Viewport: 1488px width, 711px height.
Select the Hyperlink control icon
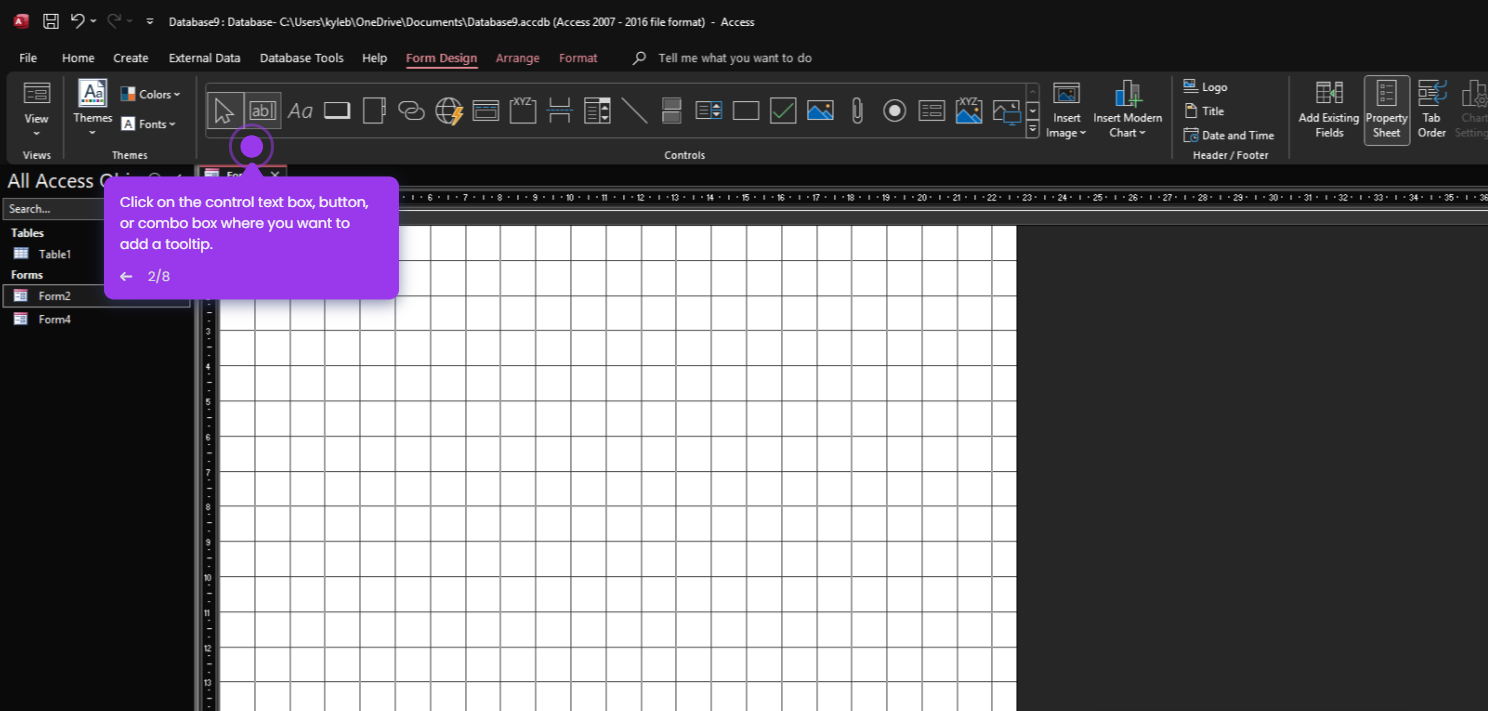tap(411, 110)
